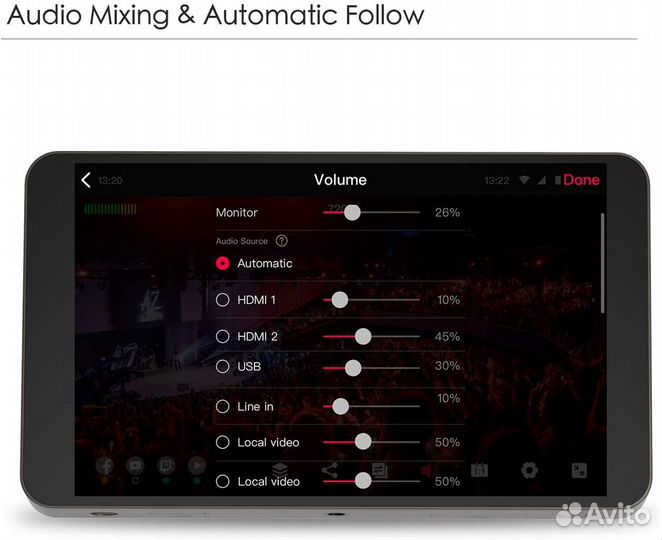Click the vertical scrollbar on the right
This screenshot has height=540, width=662.
coord(602,263)
